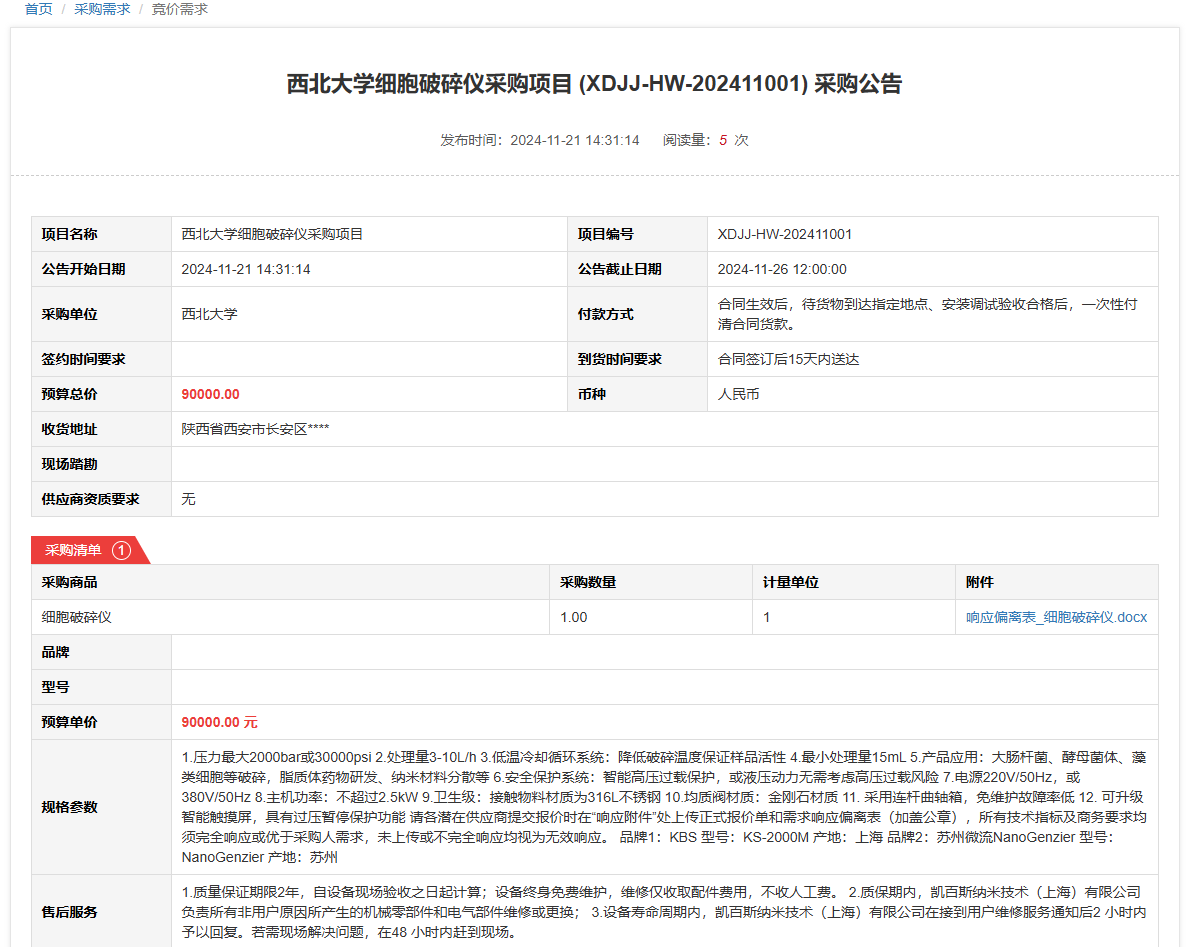The height and width of the screenshot is (947, 1195).
Task: Click the 采购公告 page title heading
Action: (594, 84)
